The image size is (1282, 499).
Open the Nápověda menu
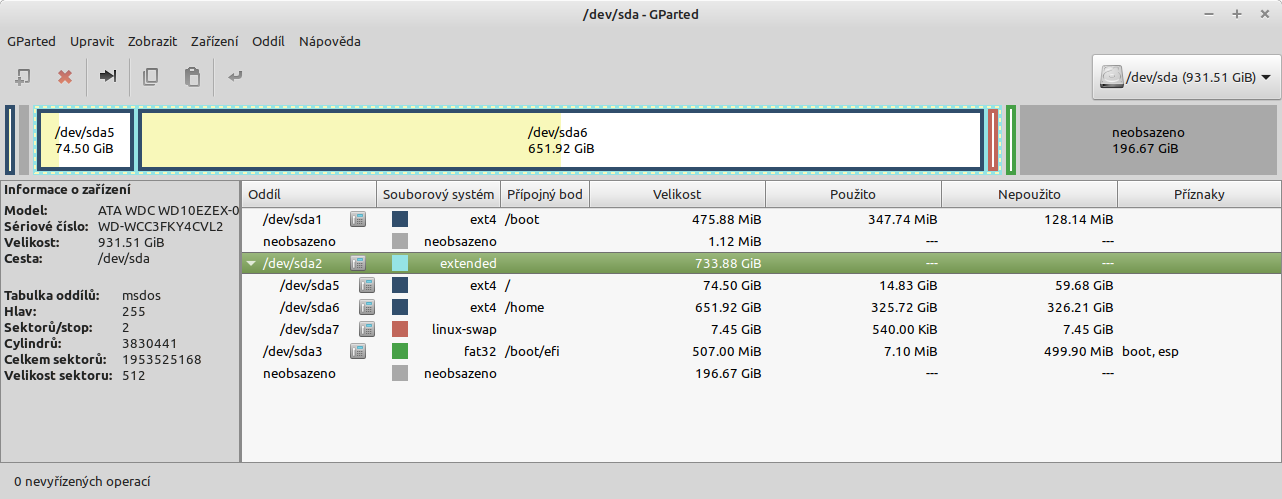(x=330, y=42)
